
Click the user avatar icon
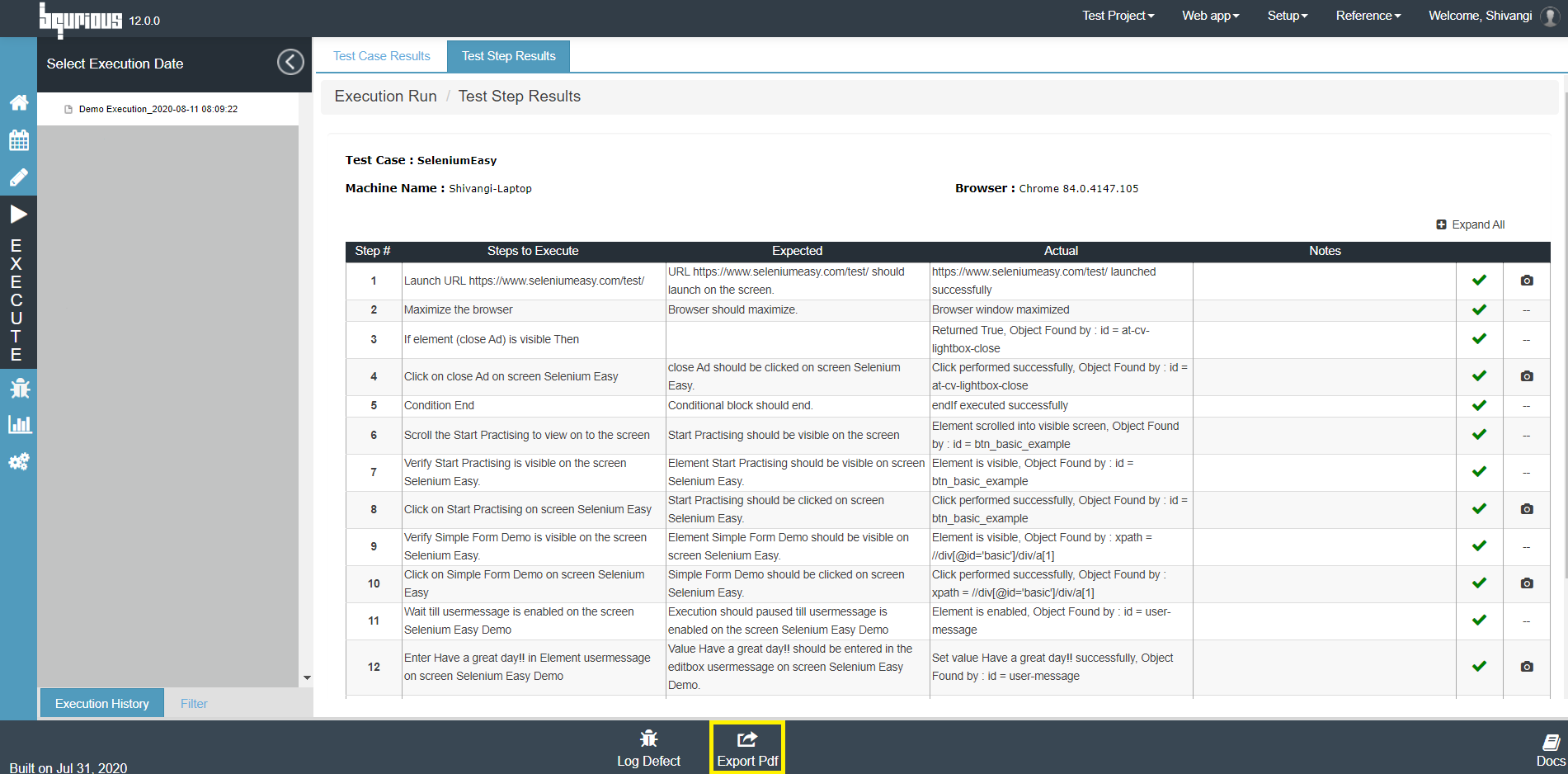click(x=1551, y=16)
